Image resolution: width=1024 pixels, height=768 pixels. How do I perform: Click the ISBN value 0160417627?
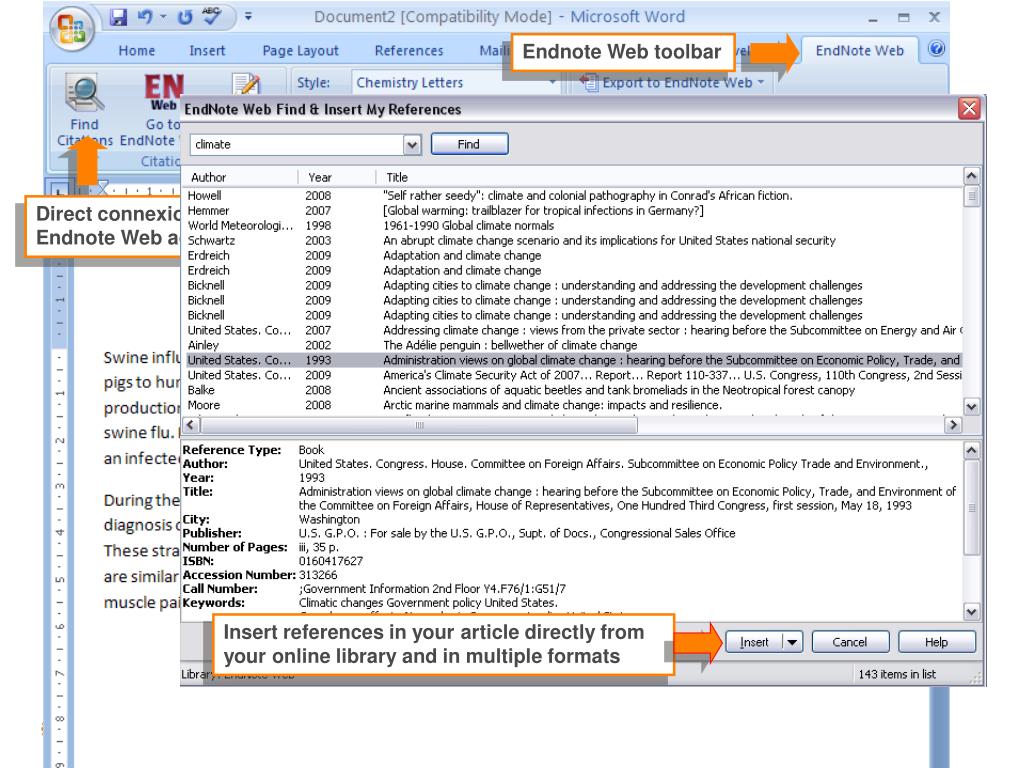(x=330, y=561)
